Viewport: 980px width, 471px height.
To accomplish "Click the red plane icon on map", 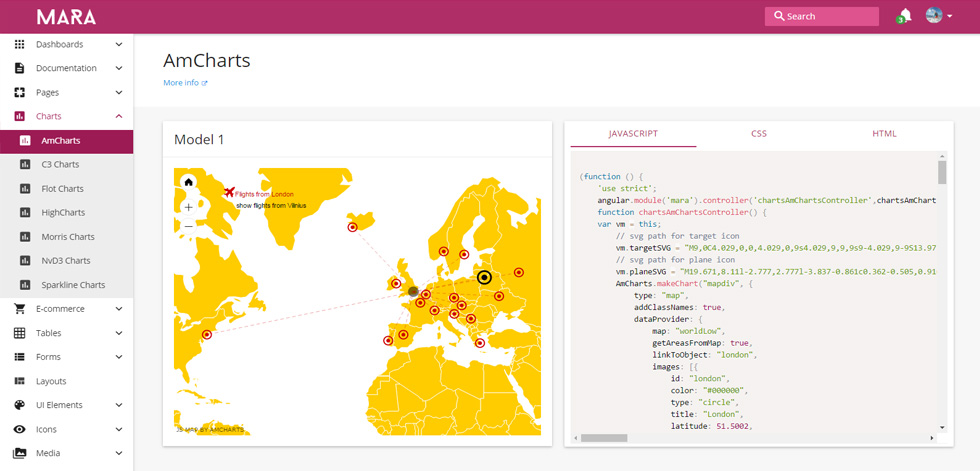I will (x=229, y=192).
